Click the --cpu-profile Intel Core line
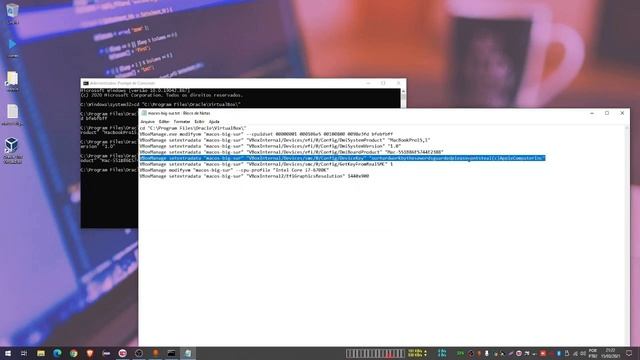The height and width of the screenshot is (360, 640). (x=234, y=170)
